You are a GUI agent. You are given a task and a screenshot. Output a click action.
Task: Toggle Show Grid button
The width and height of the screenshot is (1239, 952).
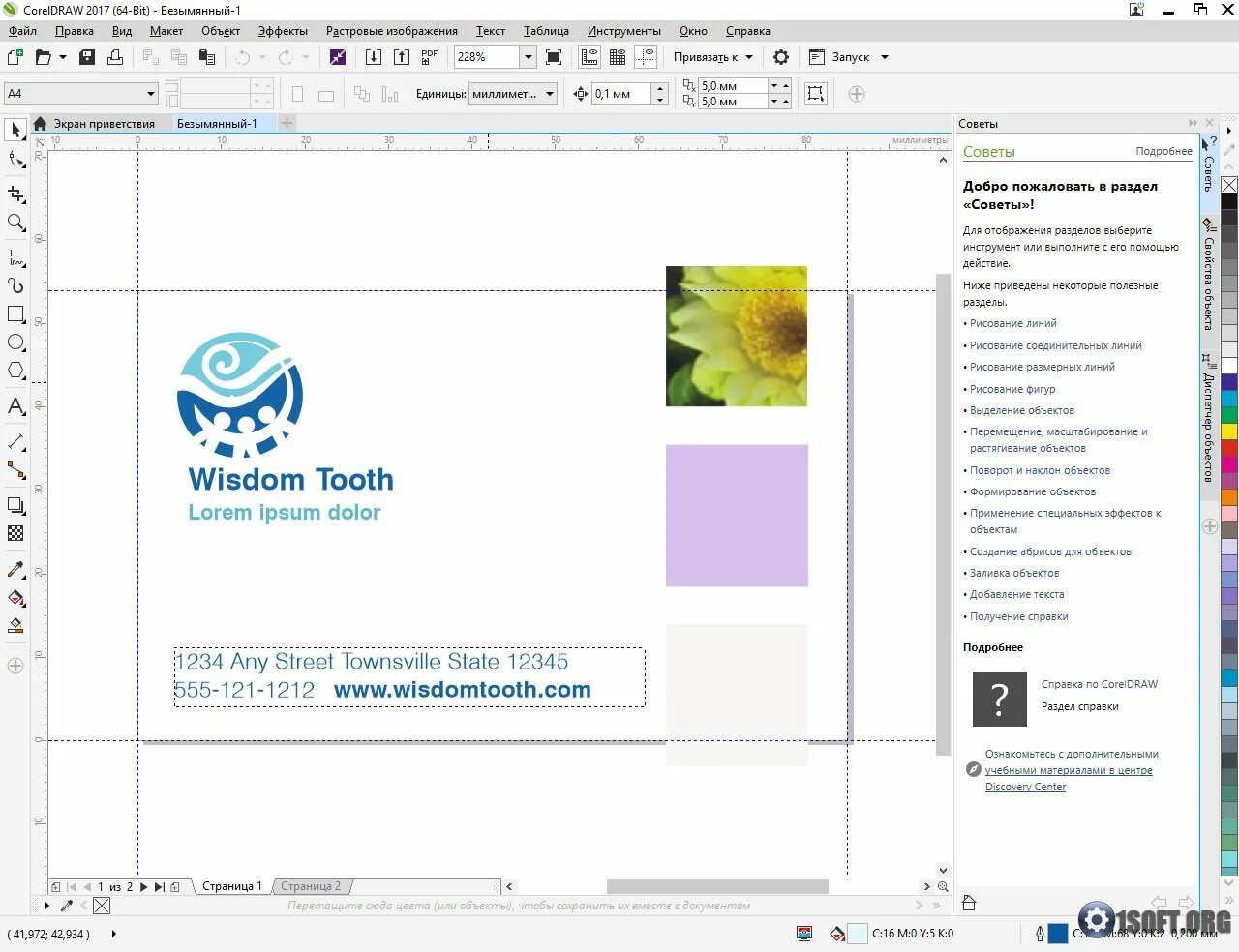click(x=618, y=57)
